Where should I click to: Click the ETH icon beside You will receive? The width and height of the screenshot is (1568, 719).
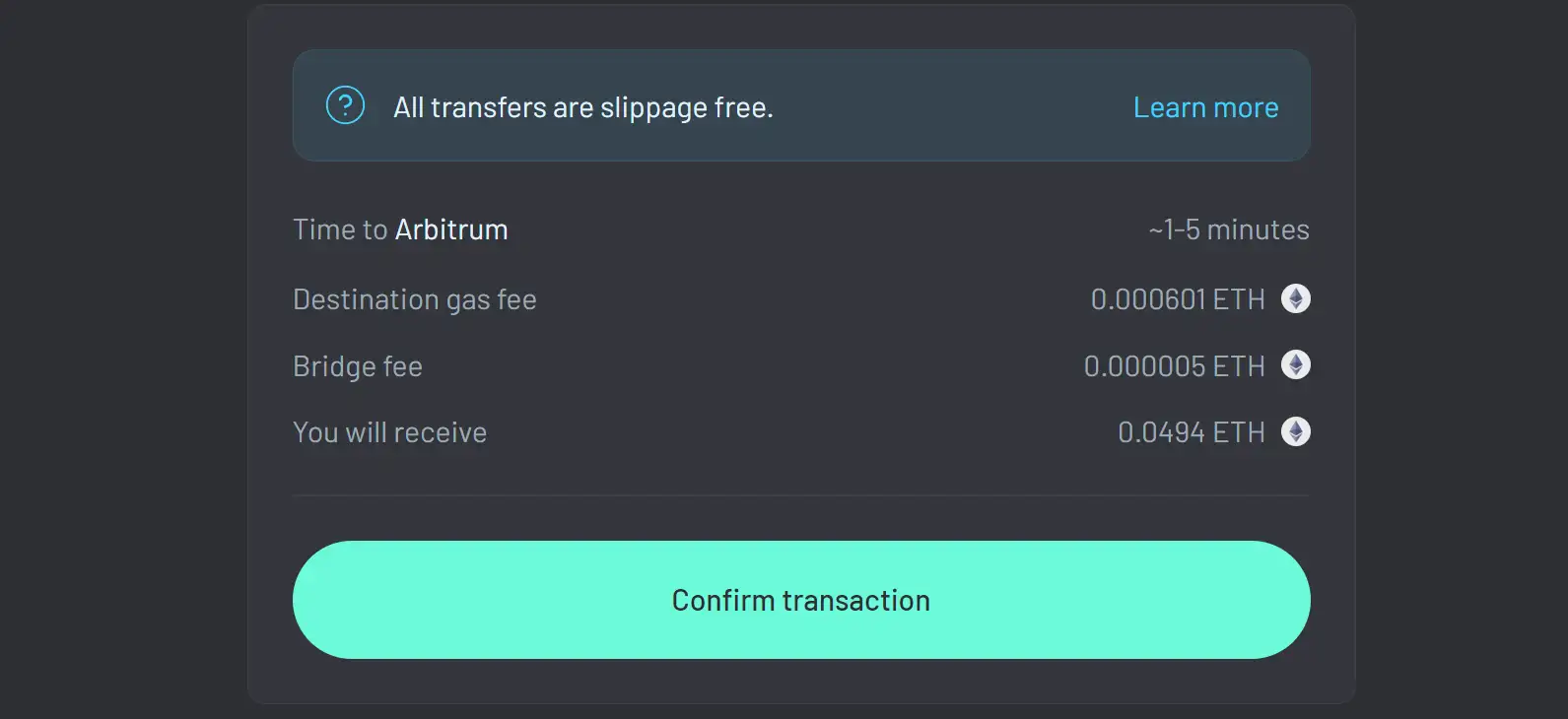click(1295, 431)
